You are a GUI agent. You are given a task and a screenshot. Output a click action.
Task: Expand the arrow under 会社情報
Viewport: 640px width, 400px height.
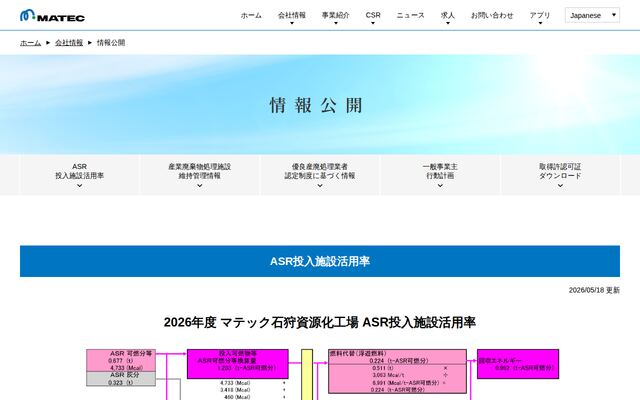(292, 23)
